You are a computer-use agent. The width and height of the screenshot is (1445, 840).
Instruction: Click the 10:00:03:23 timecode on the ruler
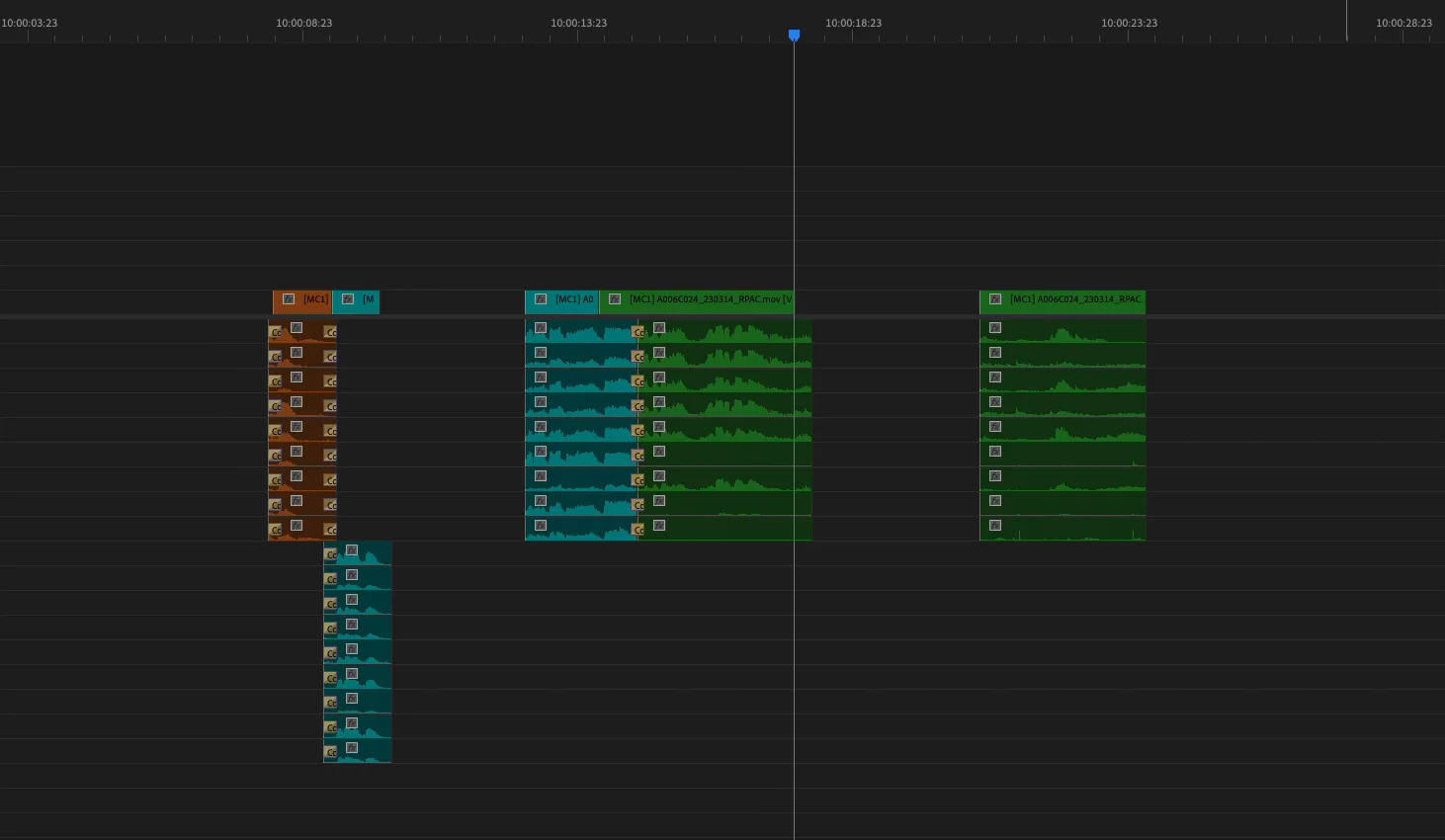pyautogui.click(x=29, y=23)
